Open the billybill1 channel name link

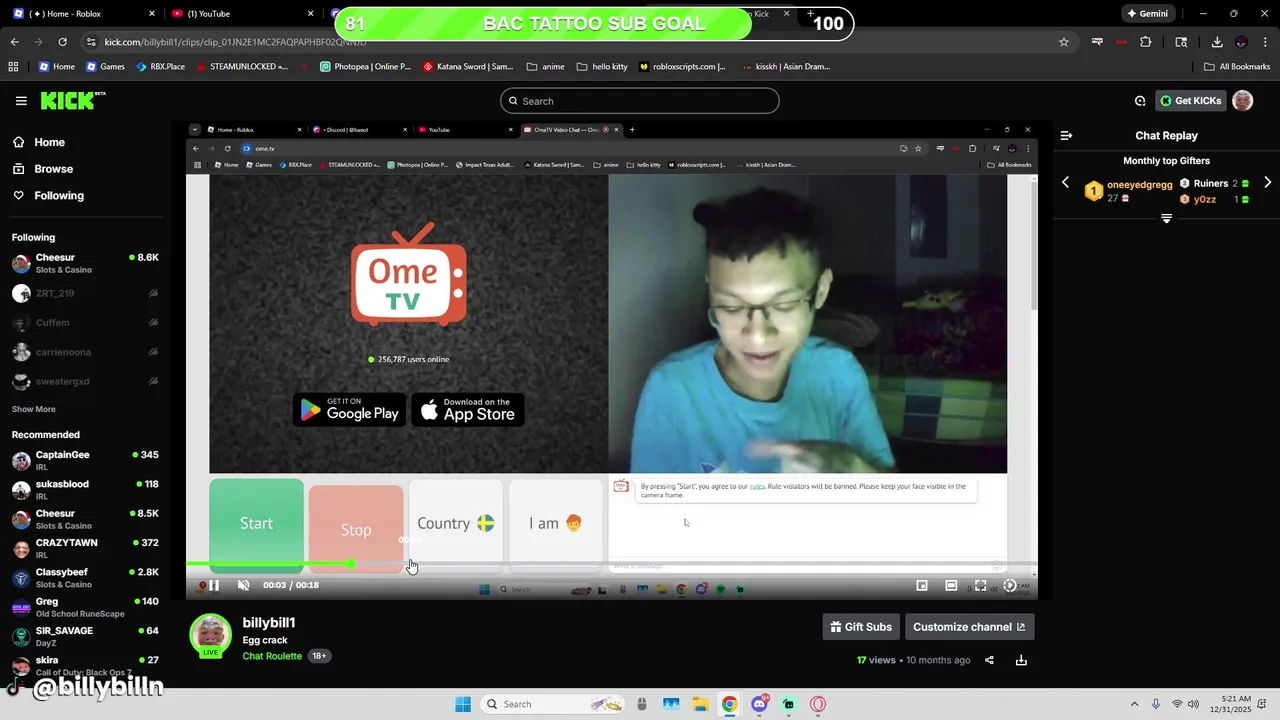click(x=269, y=623)
